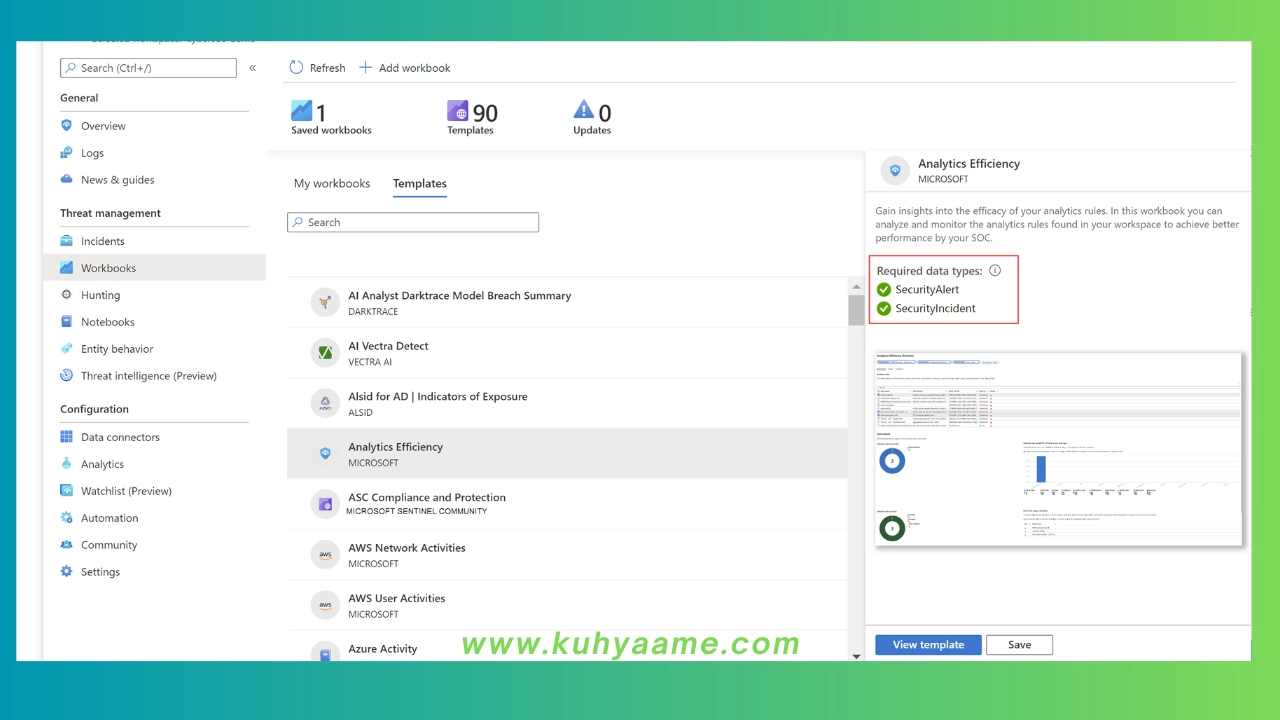The height and width of the screenshot is (720, 1280).
Task: Click the Logs icon in sidebar
Action: tap(67, 153)
